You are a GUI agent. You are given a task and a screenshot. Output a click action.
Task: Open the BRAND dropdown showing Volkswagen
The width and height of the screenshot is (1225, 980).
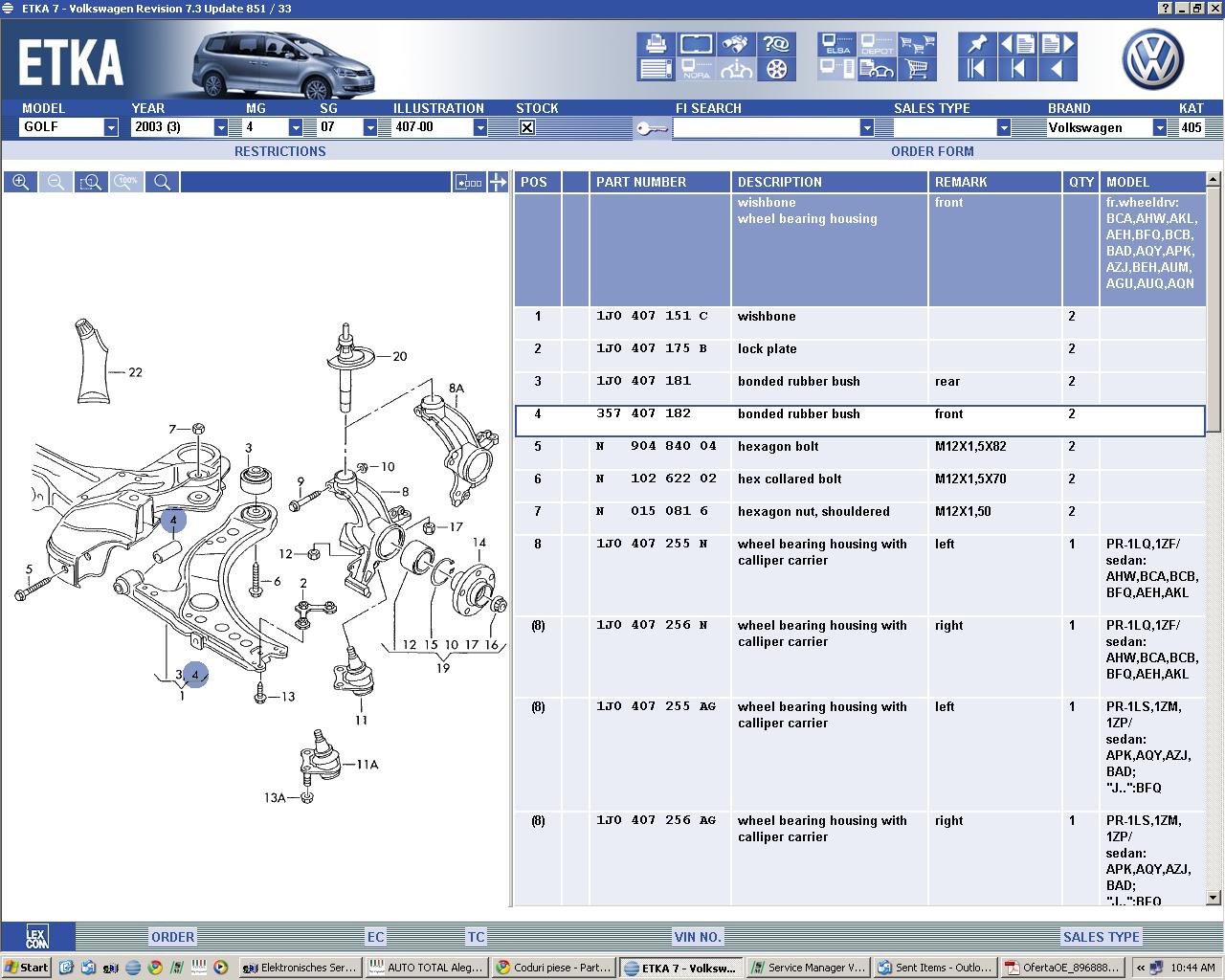1160,127
